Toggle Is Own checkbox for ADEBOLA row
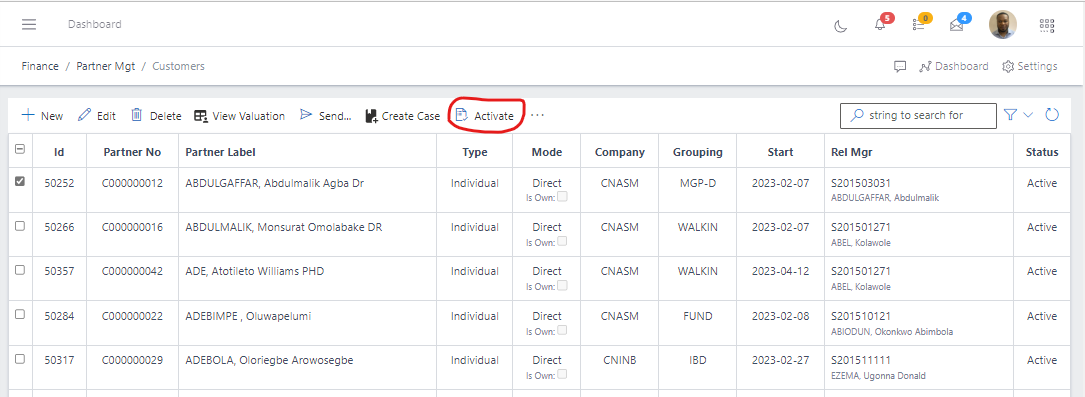The height and width of the screenshot is (397, 1085). pos(563,374)
